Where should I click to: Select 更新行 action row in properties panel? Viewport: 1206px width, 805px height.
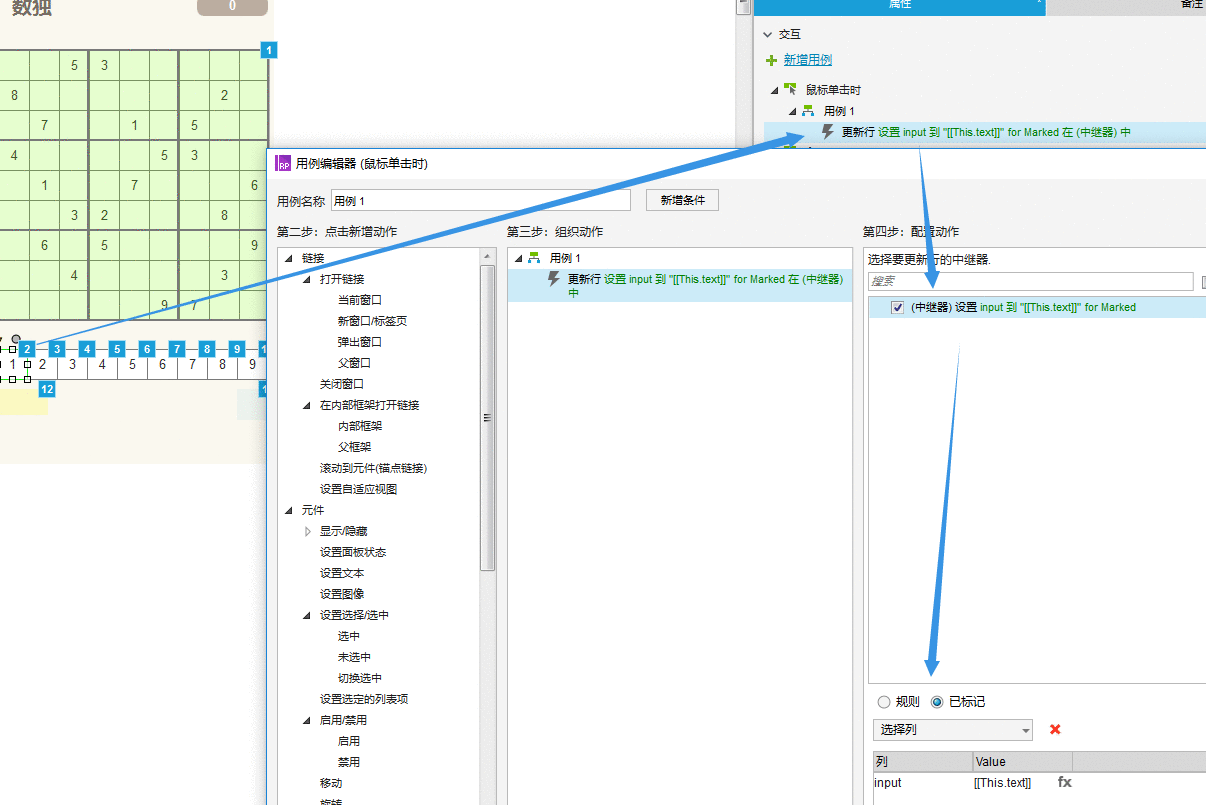pos(985,132)
